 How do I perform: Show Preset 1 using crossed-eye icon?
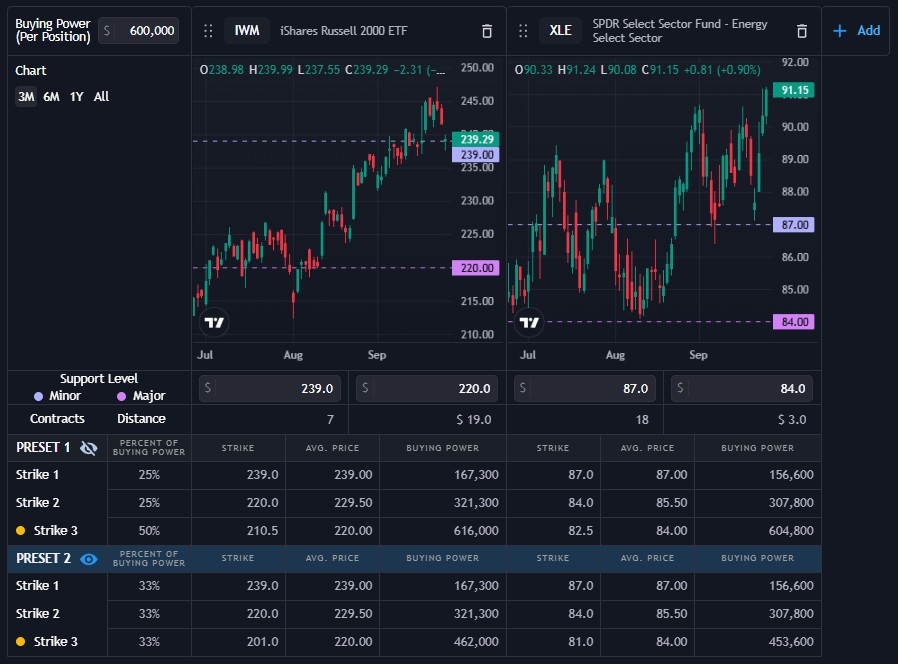pos(88,448)
